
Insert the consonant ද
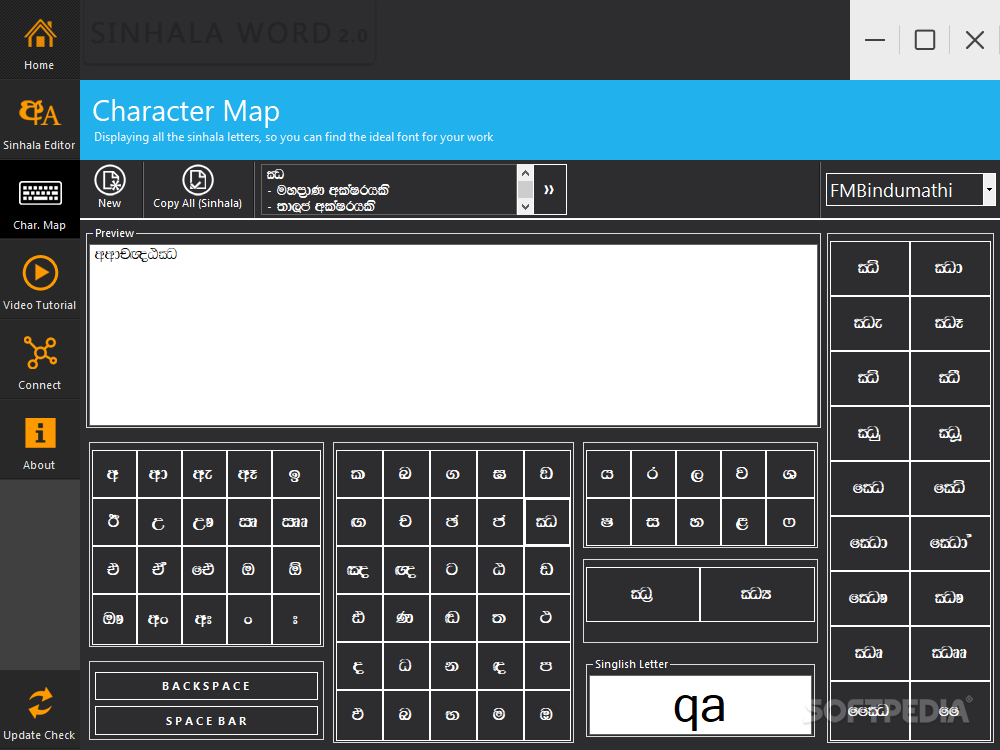(x=359, y=666)
